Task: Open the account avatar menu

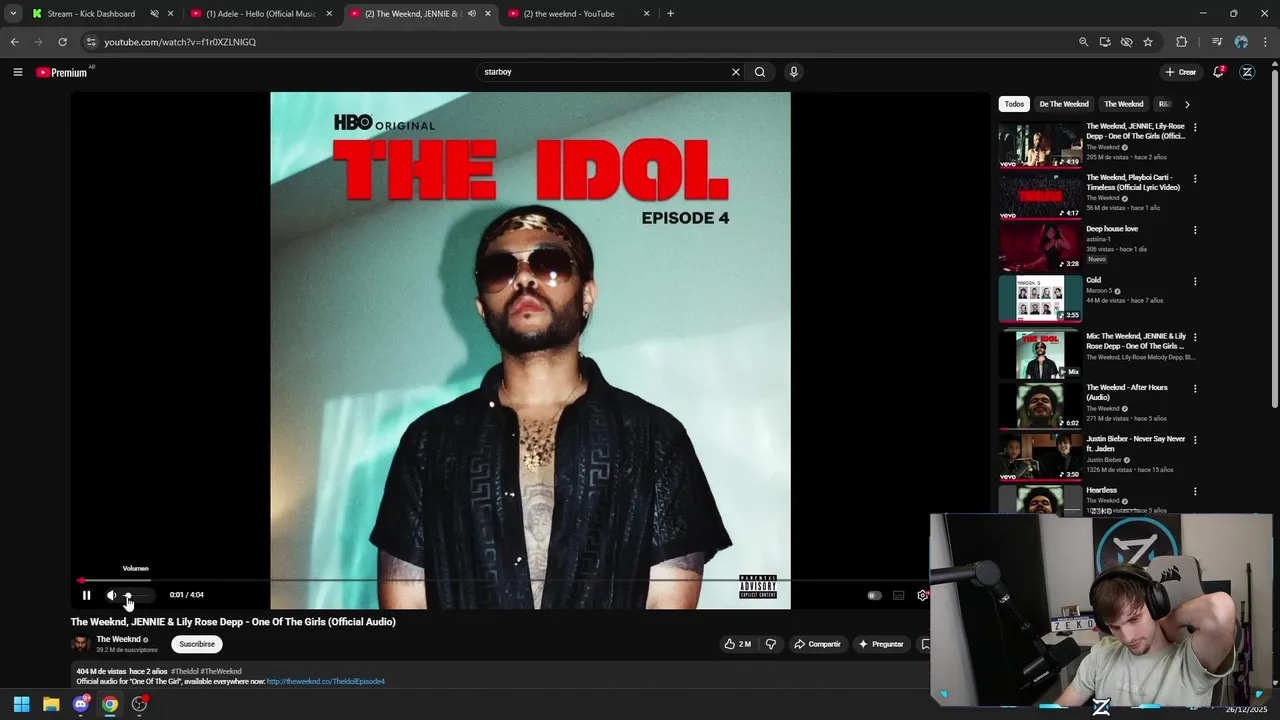Action: pos(1247,72)
